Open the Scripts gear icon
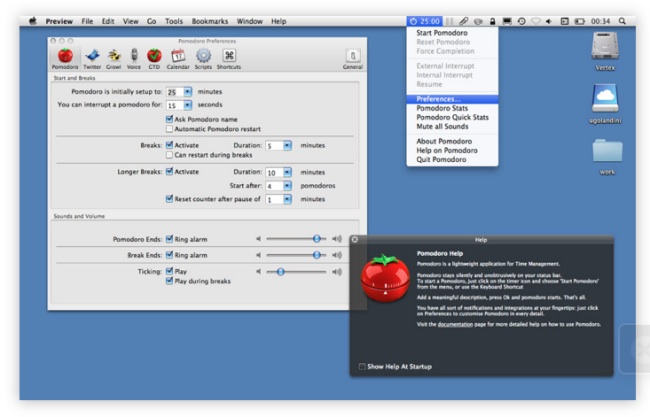650x417 pixels. (x=203, y=56)
